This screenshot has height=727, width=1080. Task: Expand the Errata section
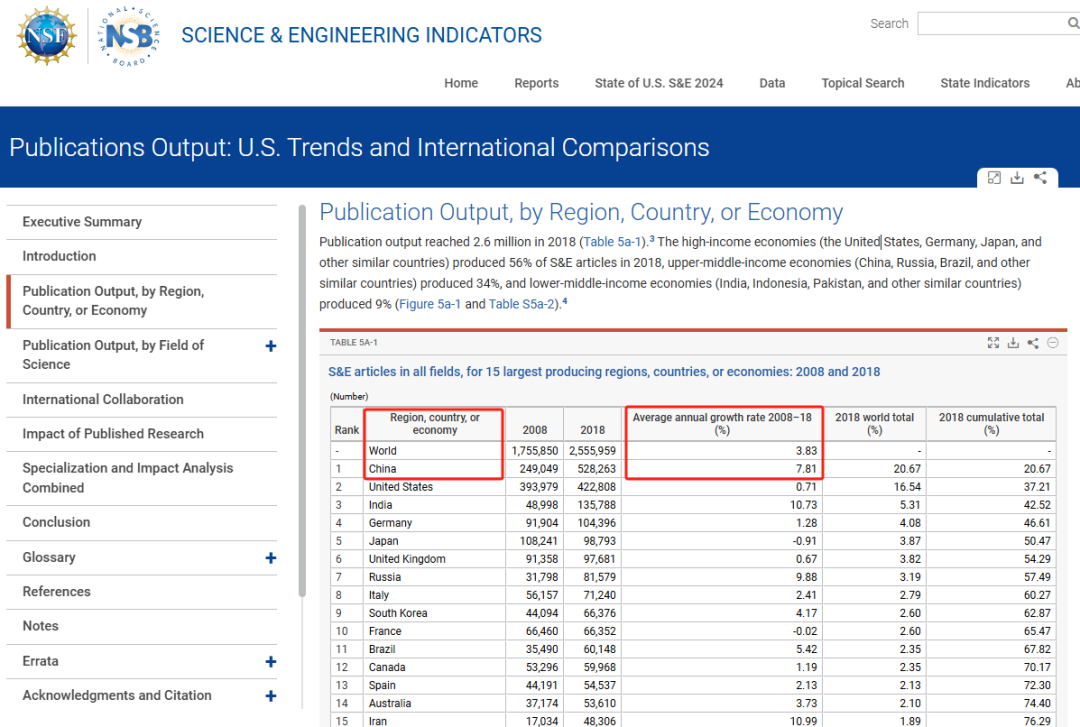click(271, 662)
